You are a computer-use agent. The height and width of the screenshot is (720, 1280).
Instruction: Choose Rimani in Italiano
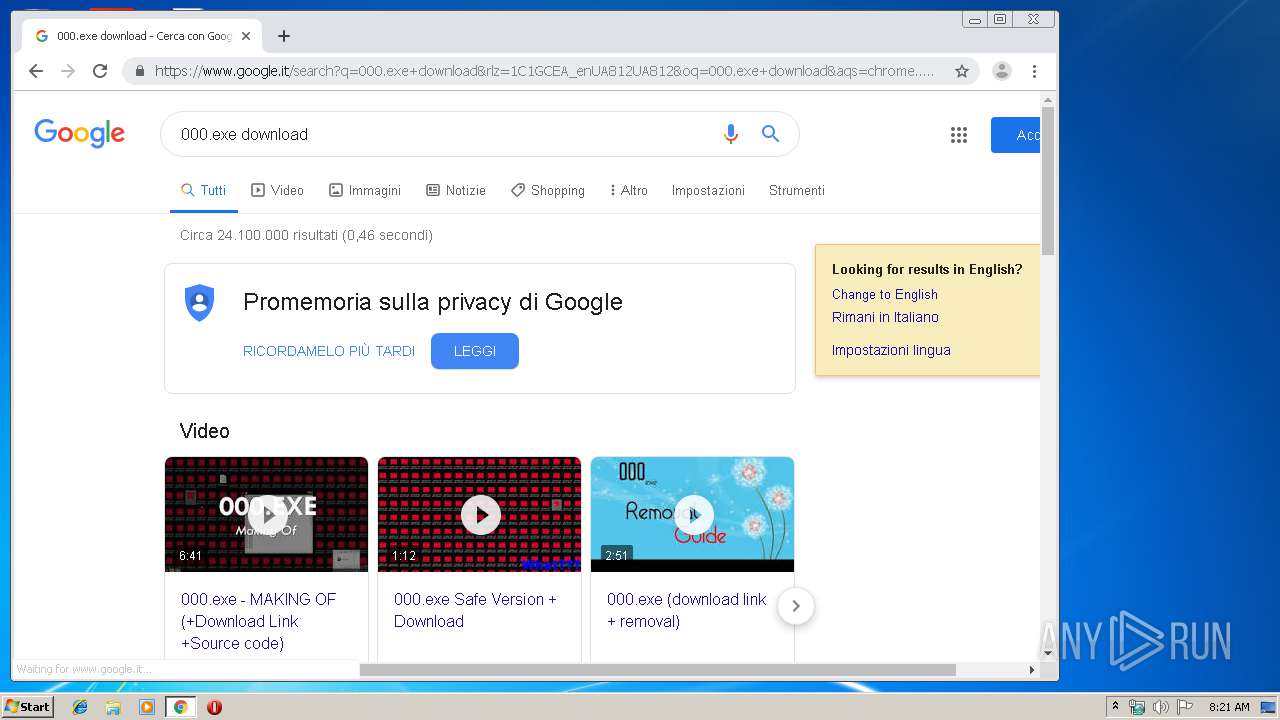click(885, 317)
